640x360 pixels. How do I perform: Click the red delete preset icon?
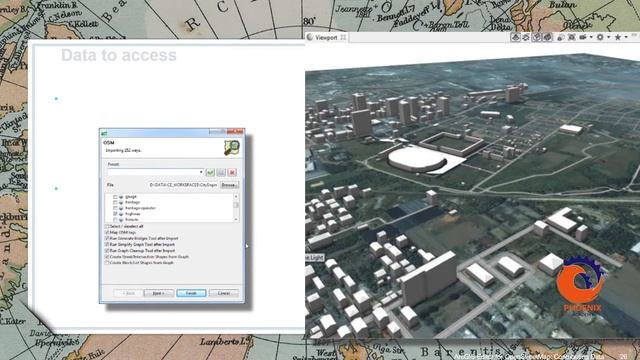pos(232,173)
